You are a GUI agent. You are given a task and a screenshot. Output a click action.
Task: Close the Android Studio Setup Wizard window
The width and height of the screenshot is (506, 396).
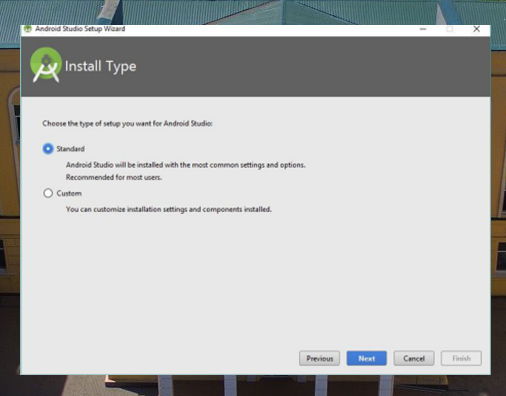477,29
